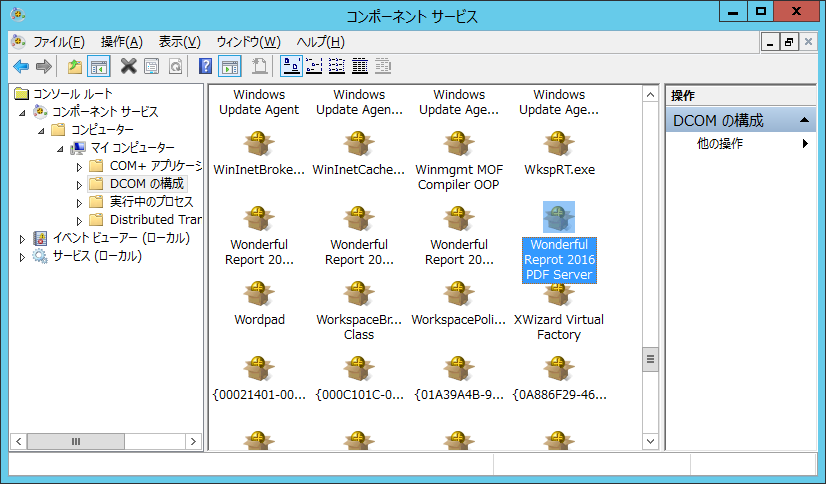Click the tree's horizontal scroll left arrow
This screenshot has width=826, height=484.
coord(18,441)
